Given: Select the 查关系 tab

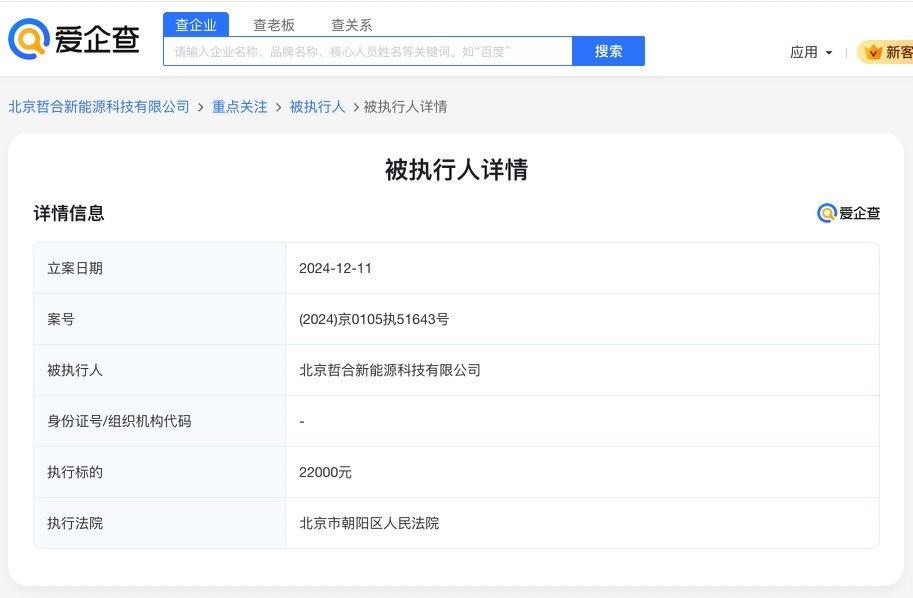Looking at the screenshot, I should 352,25.
